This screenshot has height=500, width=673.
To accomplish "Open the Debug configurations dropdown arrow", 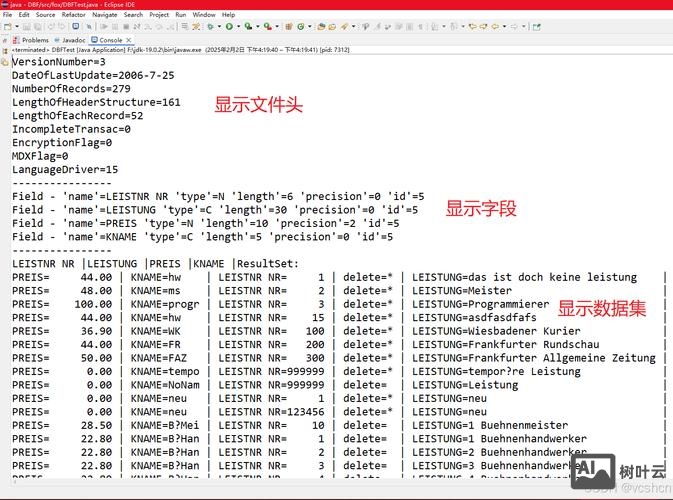I will (219, 27).
